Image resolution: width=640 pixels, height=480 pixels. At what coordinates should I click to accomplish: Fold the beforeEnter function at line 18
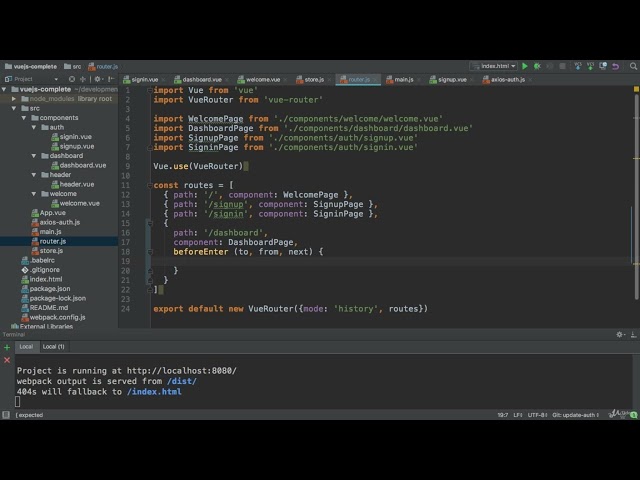[150, 252]
